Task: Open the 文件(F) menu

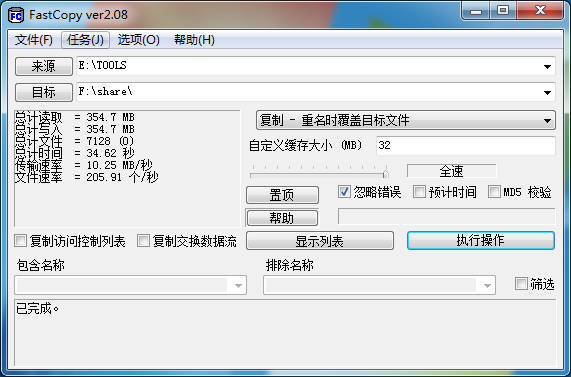Action: [34, 40]
